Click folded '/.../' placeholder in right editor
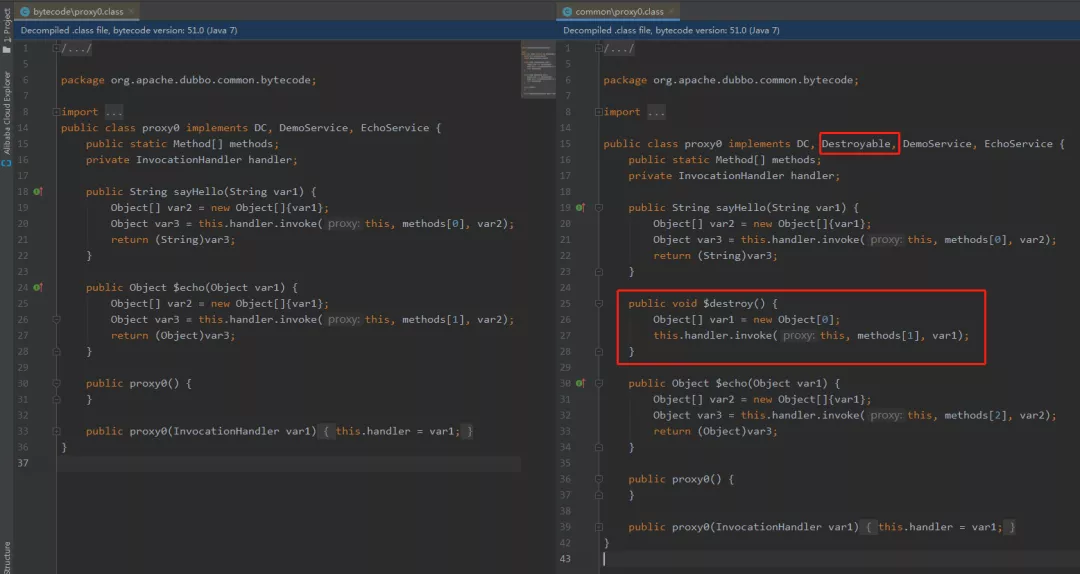 click(619, 48)
